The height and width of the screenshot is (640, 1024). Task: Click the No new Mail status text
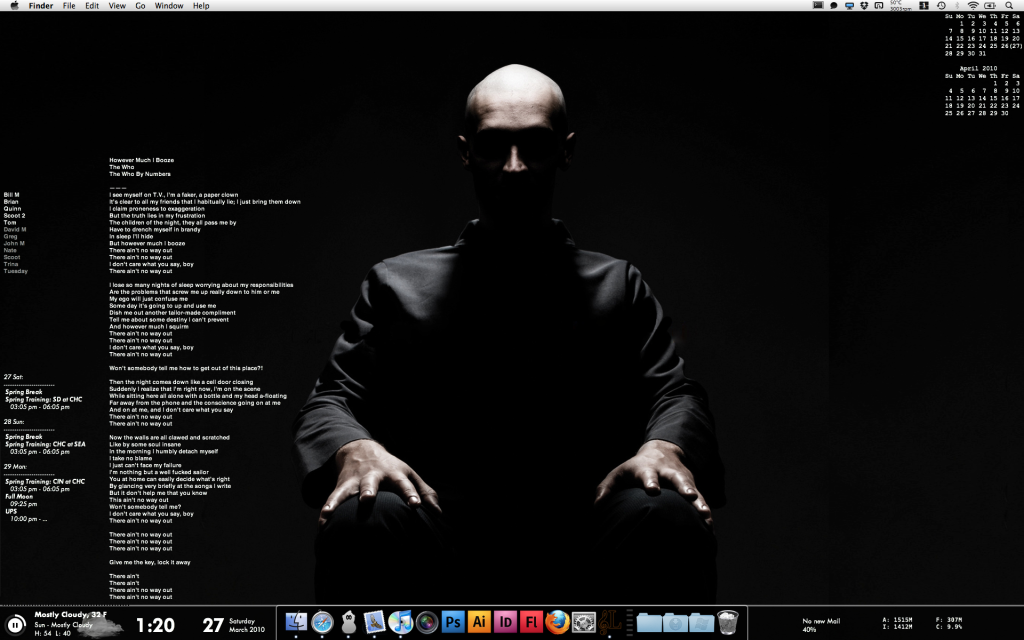pos(822,621)
